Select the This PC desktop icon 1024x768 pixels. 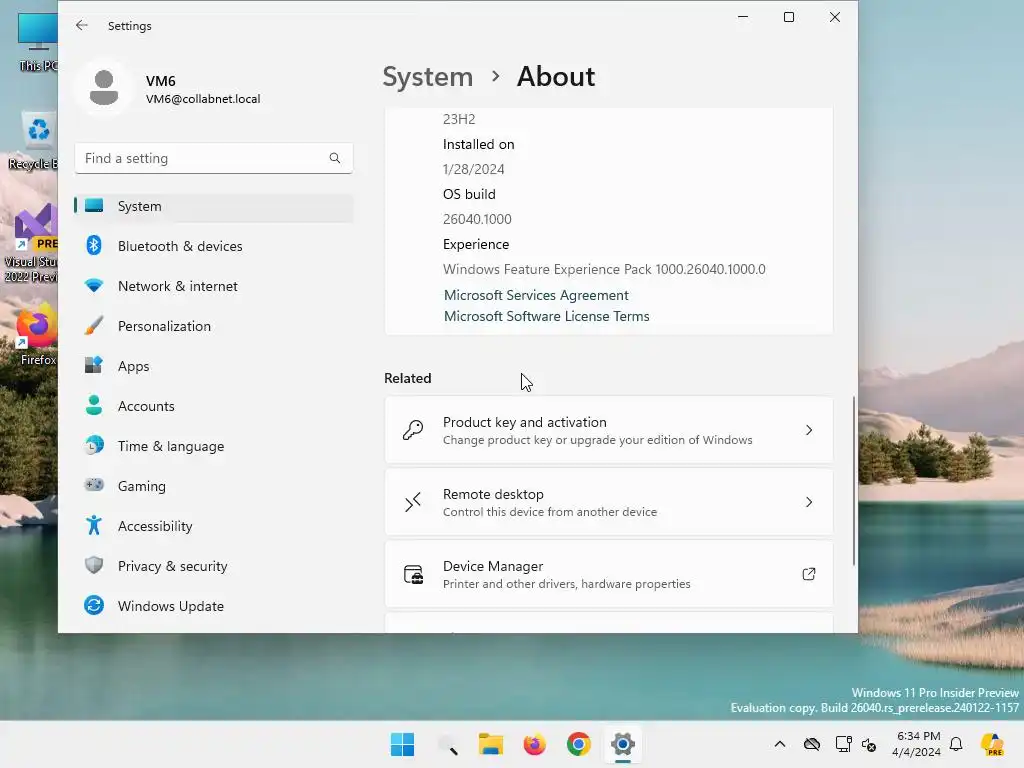(x=38, y=40)
